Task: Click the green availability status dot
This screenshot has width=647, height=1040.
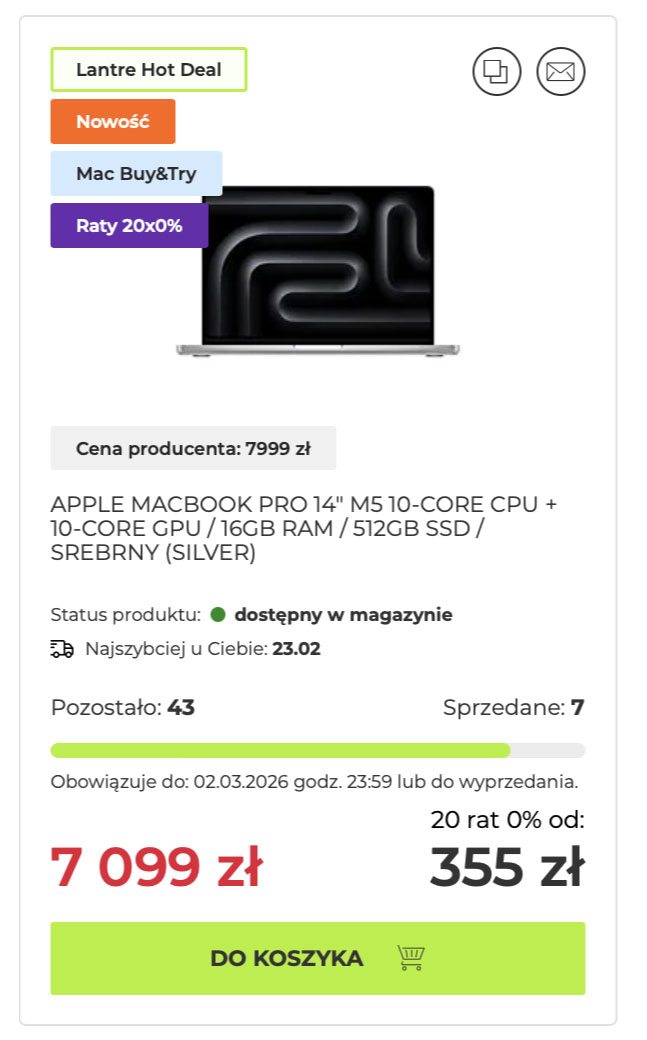Action: [218, 615]
